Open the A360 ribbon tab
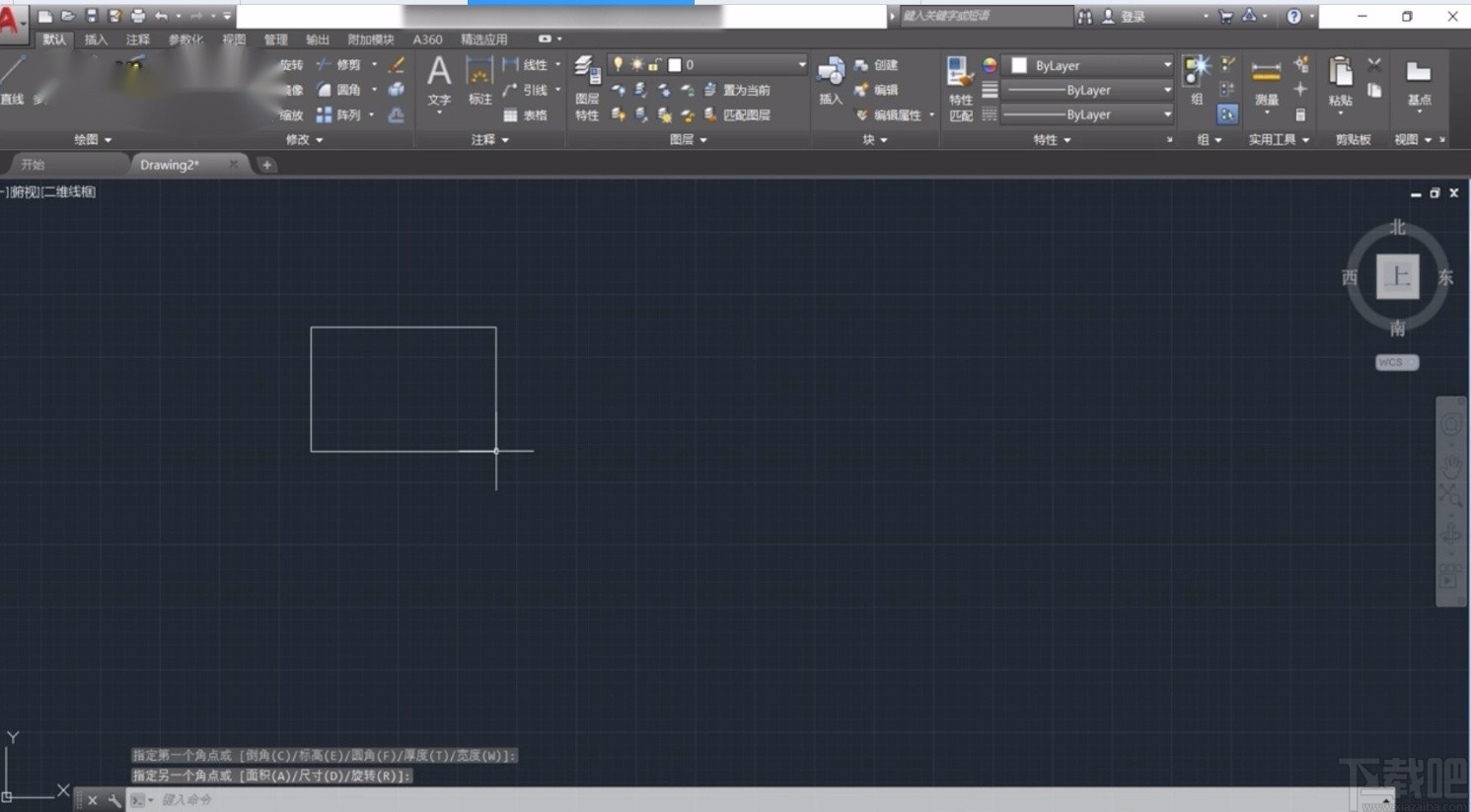Screen dimensions: 1471x812 [x=427, y=39]
